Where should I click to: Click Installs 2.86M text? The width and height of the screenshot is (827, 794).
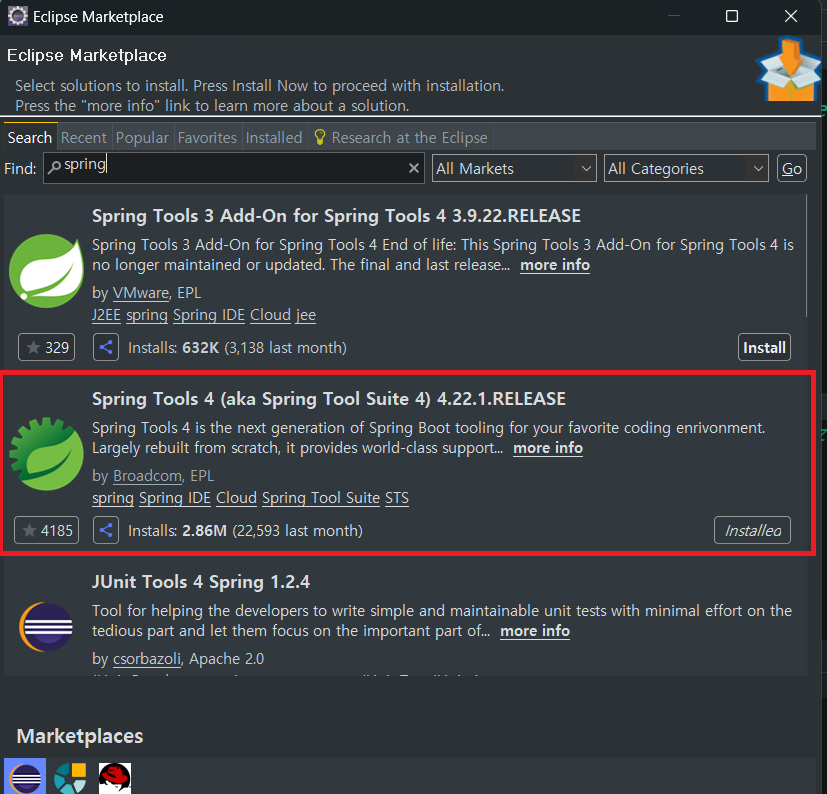(245, 530)
